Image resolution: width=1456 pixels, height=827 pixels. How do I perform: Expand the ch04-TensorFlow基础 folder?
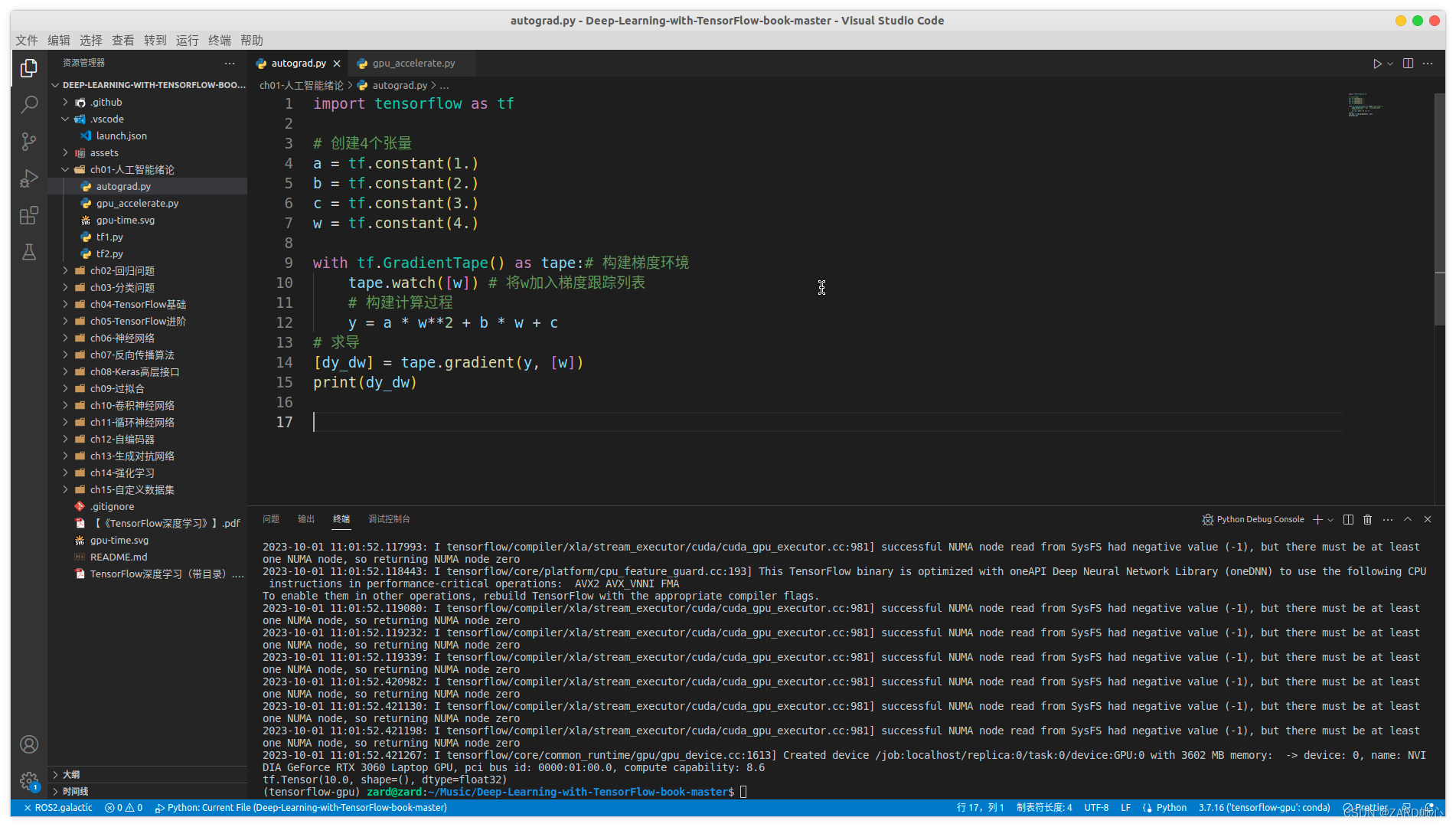[147, 305]
